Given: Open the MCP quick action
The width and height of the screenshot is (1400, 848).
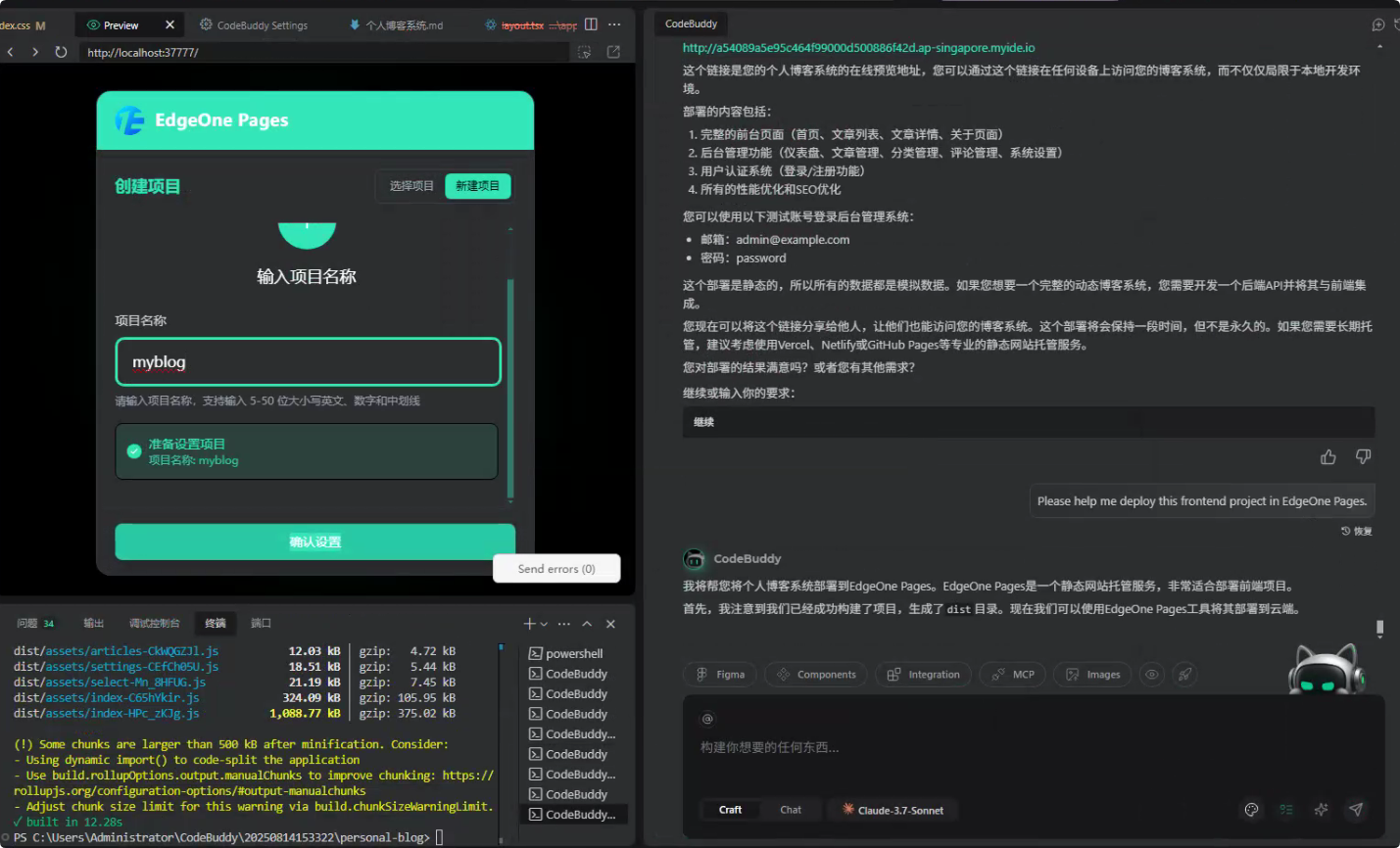Looking at the screenshot, I should coord(1013,675).
